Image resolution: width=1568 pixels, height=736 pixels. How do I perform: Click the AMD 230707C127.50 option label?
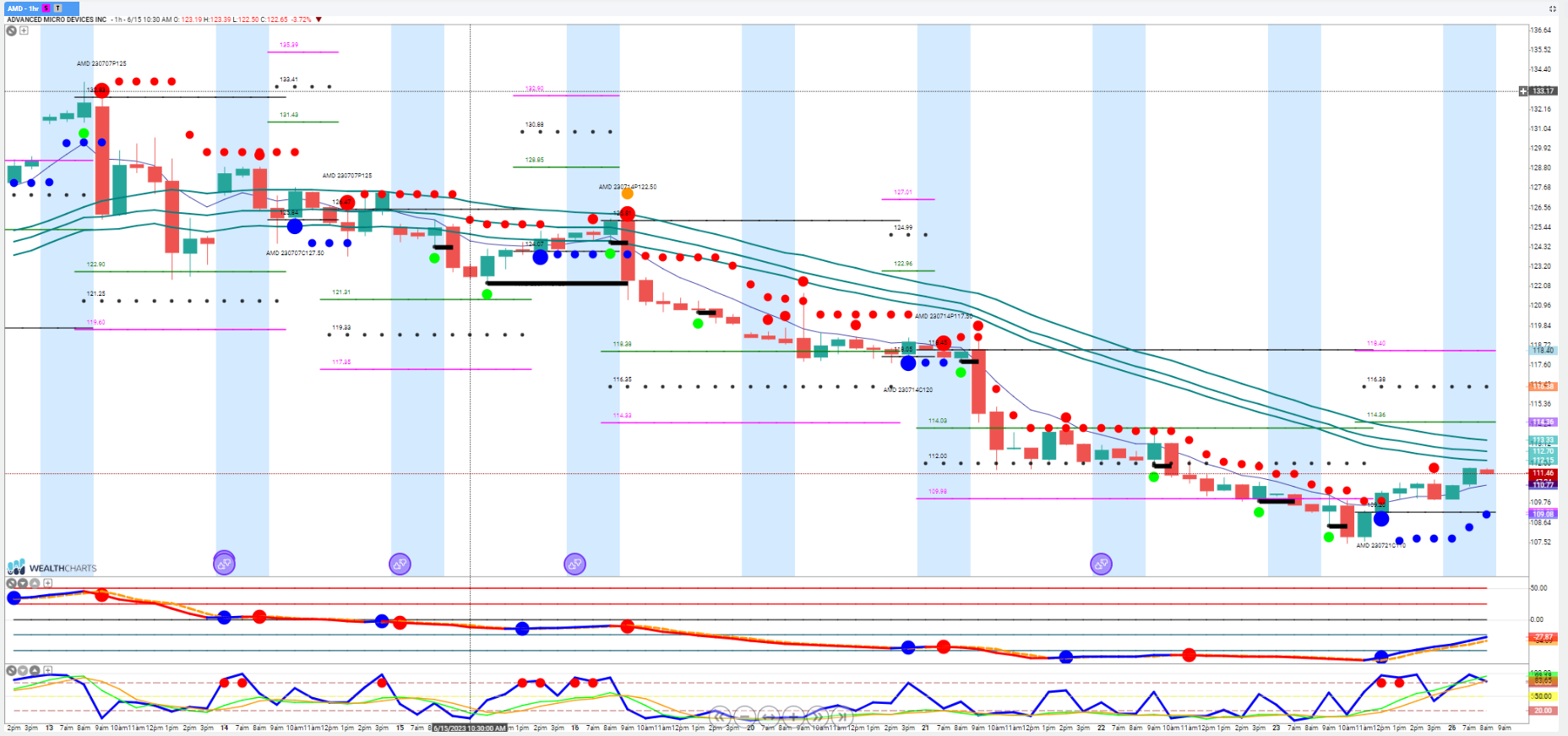(x=295, y=253)
